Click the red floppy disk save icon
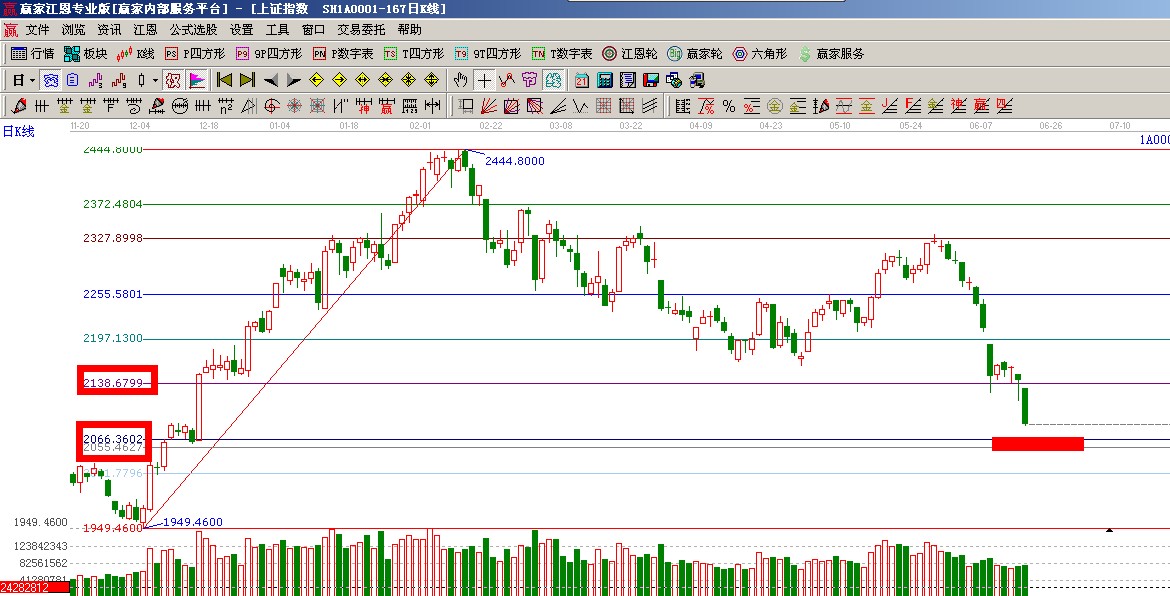This screenshot has height=596, width=1170. (x=651, y=80)
